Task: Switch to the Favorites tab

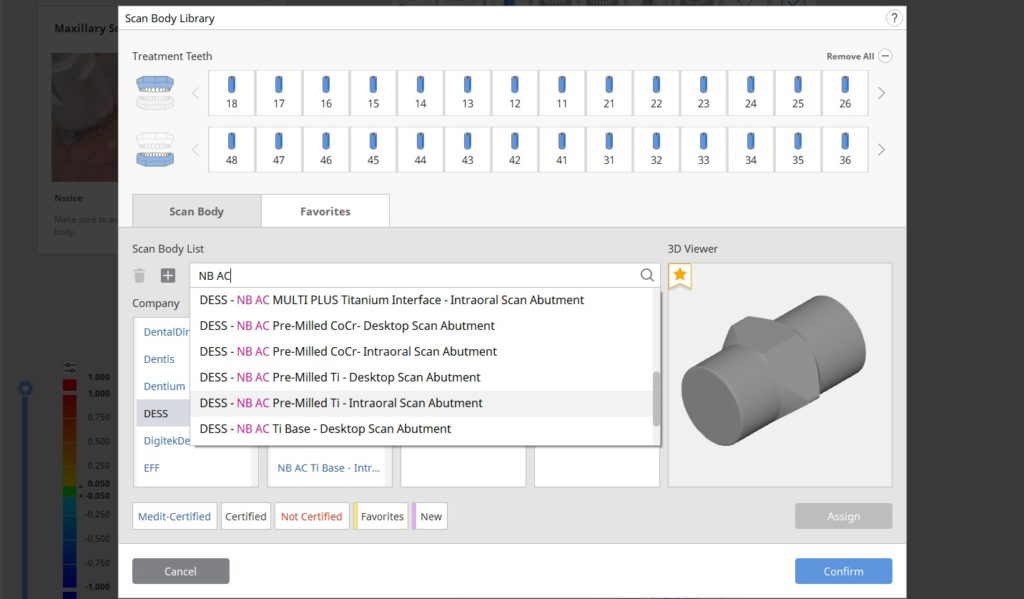Action: [325, 211]
